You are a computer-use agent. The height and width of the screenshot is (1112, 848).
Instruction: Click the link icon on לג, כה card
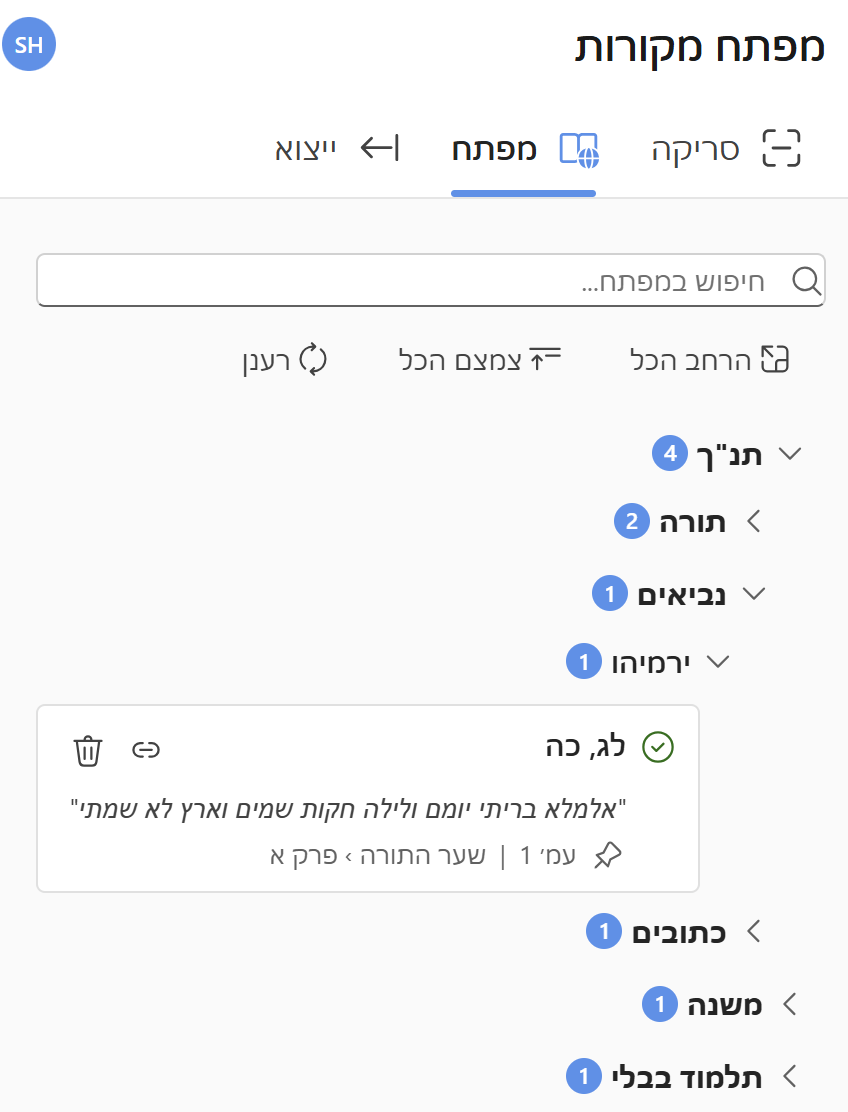point(146,749)
